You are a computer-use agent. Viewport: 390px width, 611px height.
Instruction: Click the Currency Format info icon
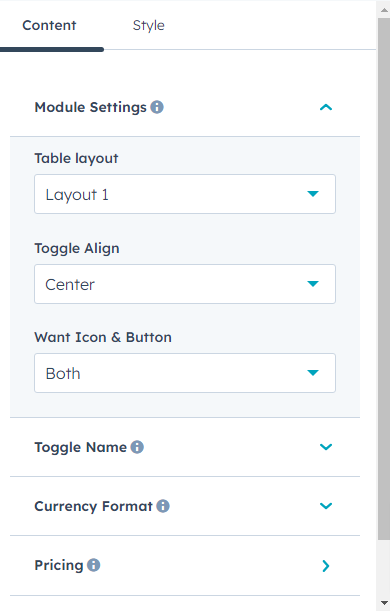click(163, 506)
